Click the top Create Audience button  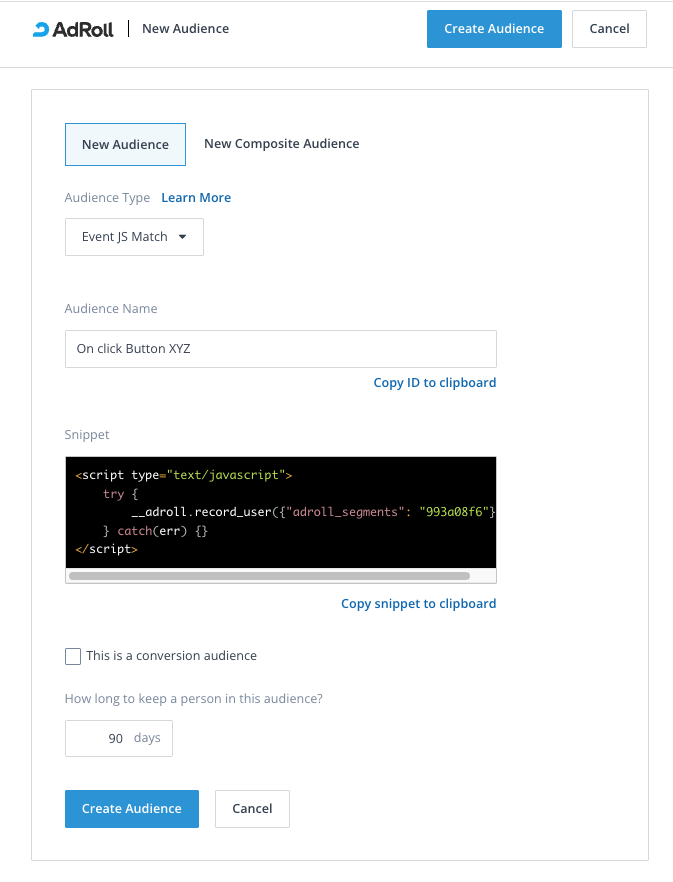[x=494, y=29]
